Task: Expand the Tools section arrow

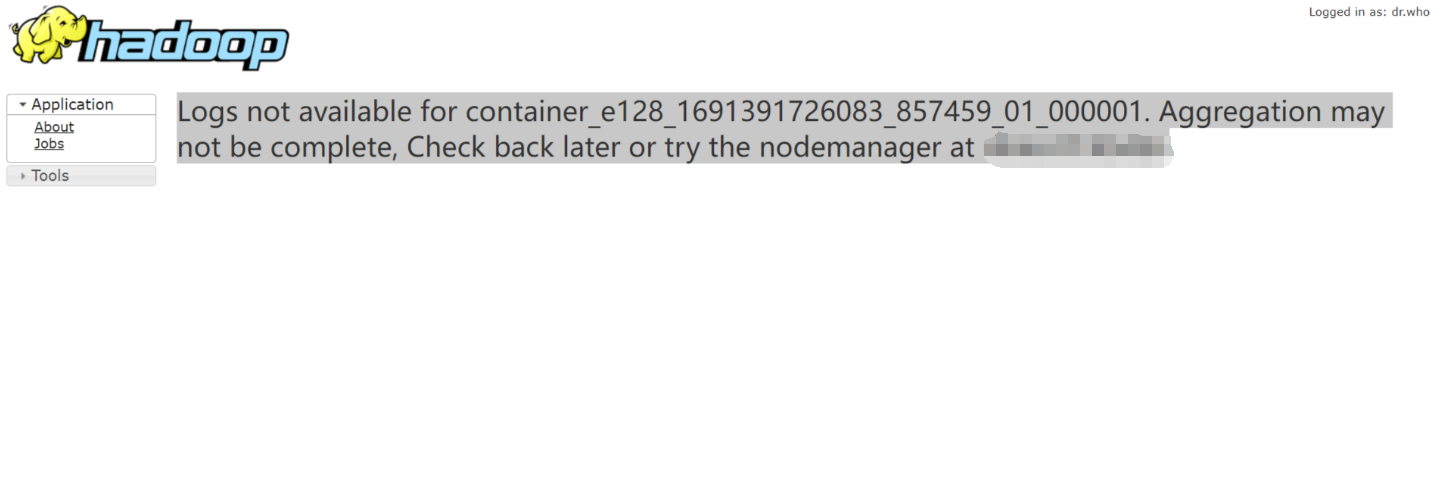Action: tap(22, 176)
